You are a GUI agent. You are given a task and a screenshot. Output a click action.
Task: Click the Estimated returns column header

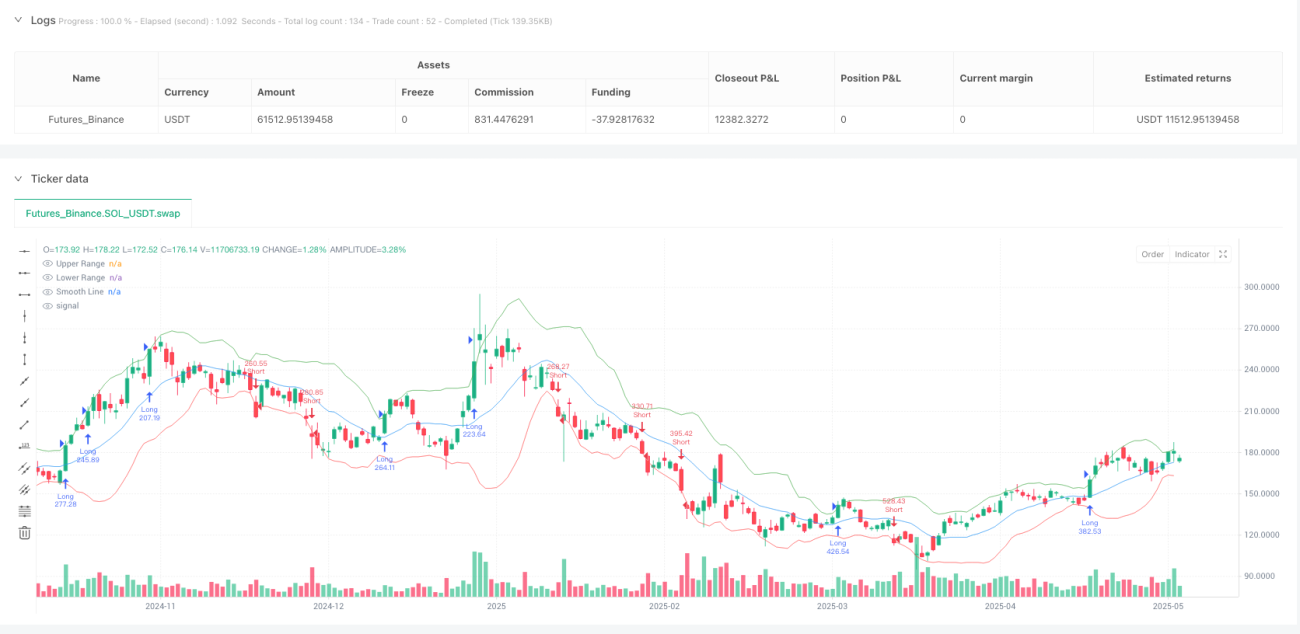click(1187, 78)
